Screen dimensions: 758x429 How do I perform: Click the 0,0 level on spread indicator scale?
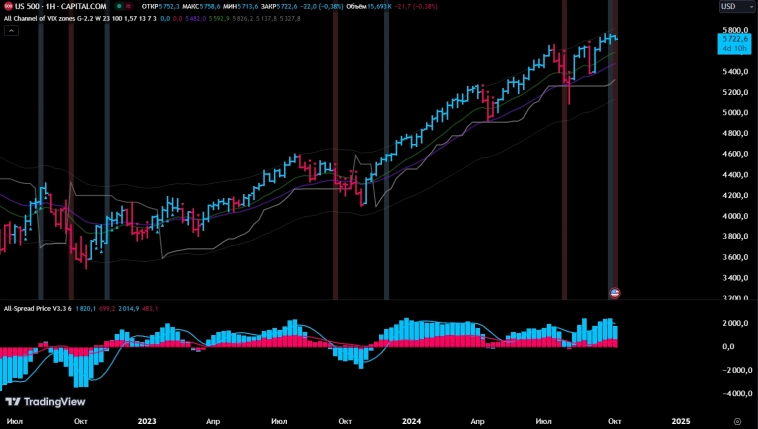pos(727,346)
